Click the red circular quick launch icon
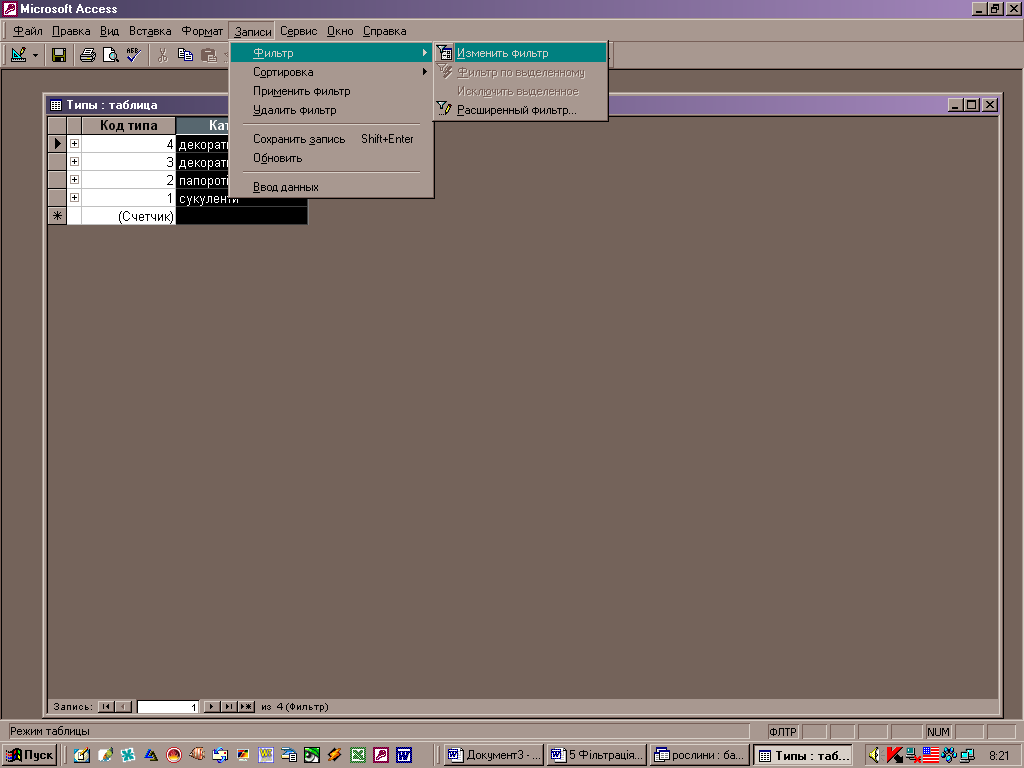The height and width of the screenshot is (768, 1024). pyautogui.click(x=174, y=756)
